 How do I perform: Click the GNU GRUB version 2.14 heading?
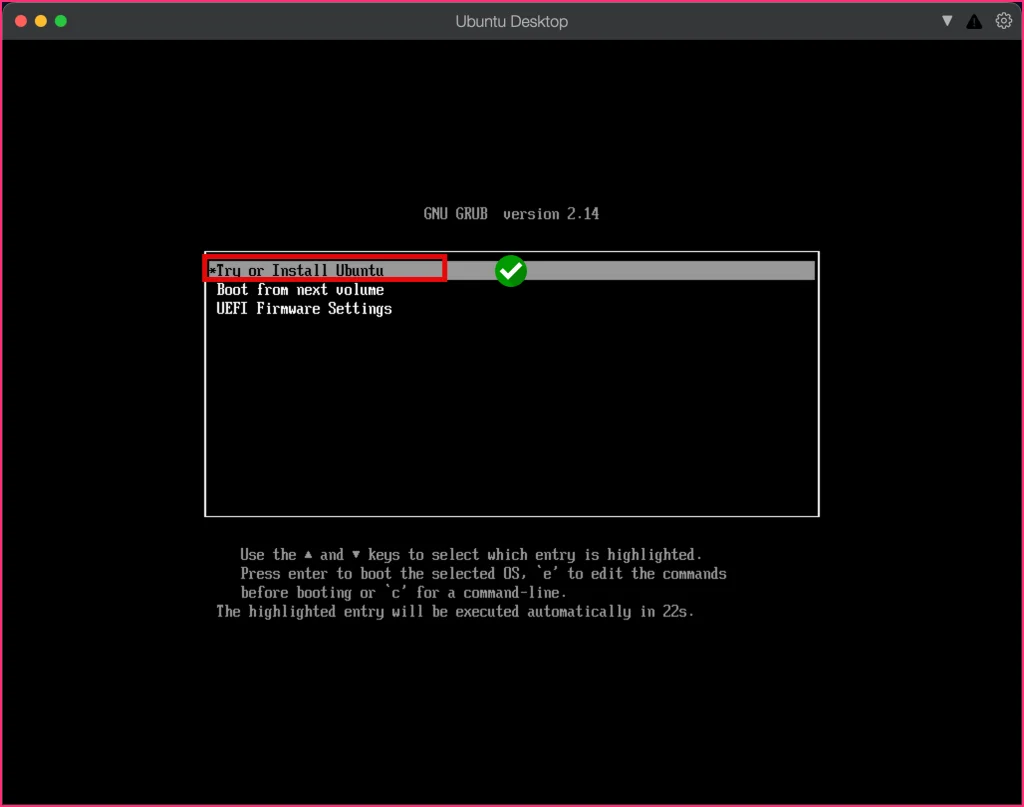click(511, 214)
